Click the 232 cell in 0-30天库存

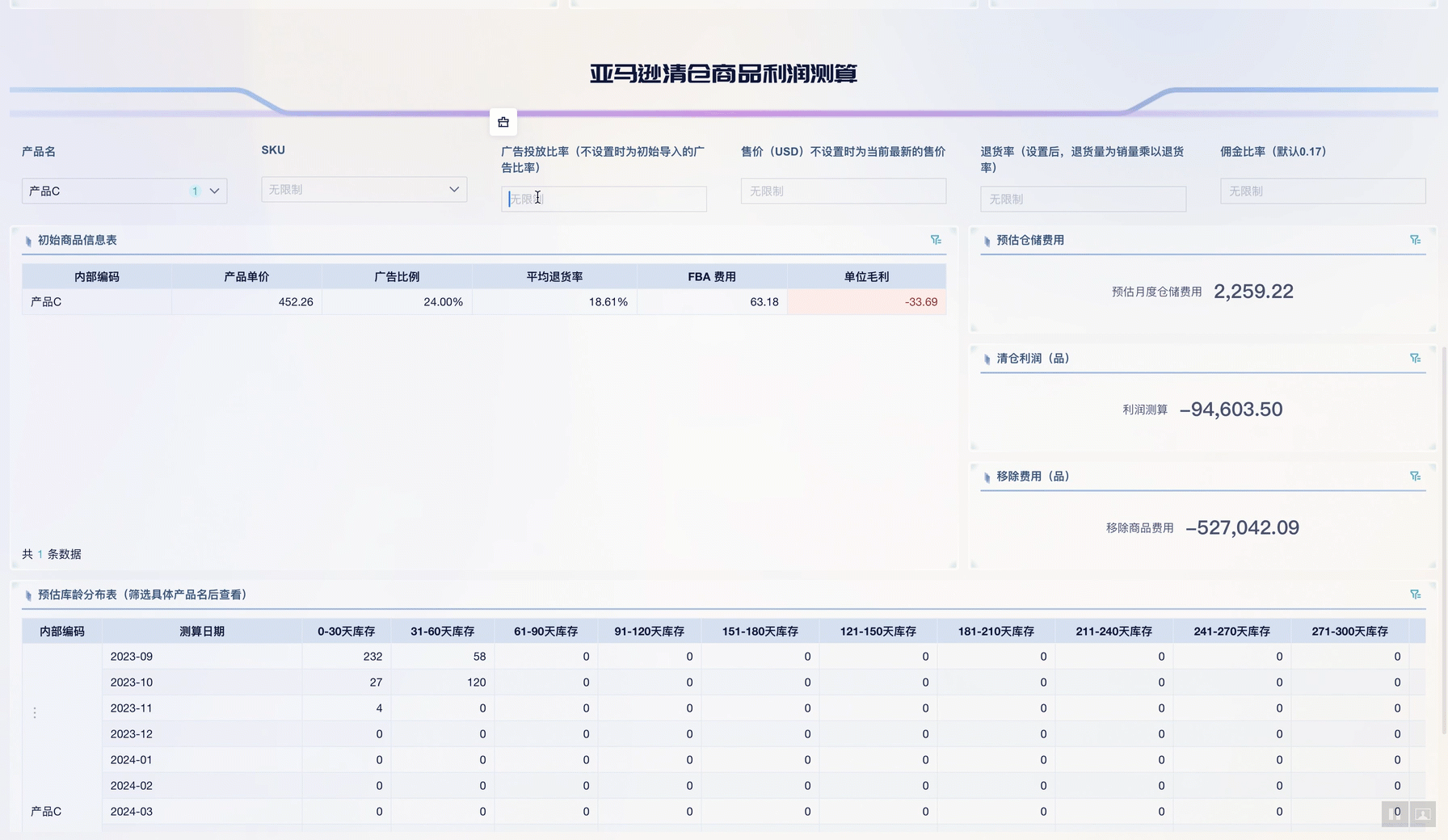(x=347, y=657)
